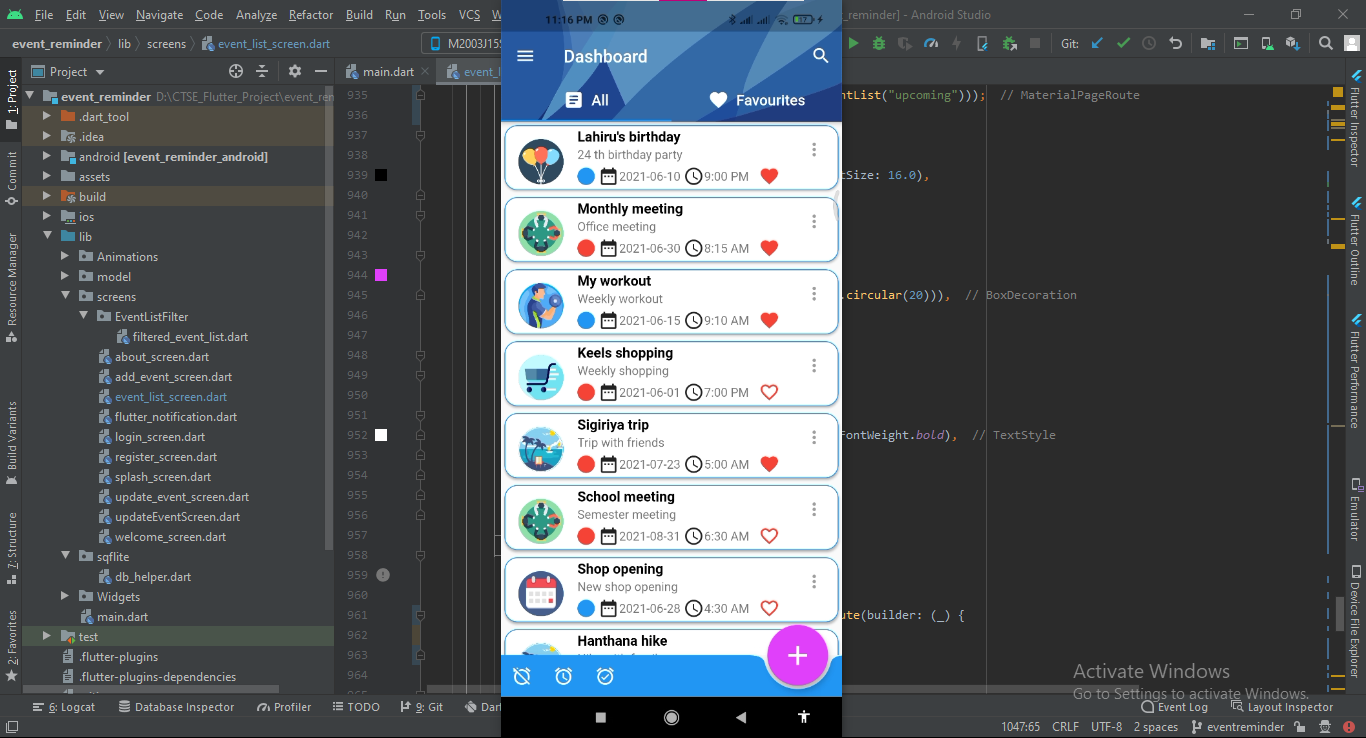The image size is (1366, 738).
Task: Toggle favourite heart on Shop opening
Action: [x=769, y=608]
